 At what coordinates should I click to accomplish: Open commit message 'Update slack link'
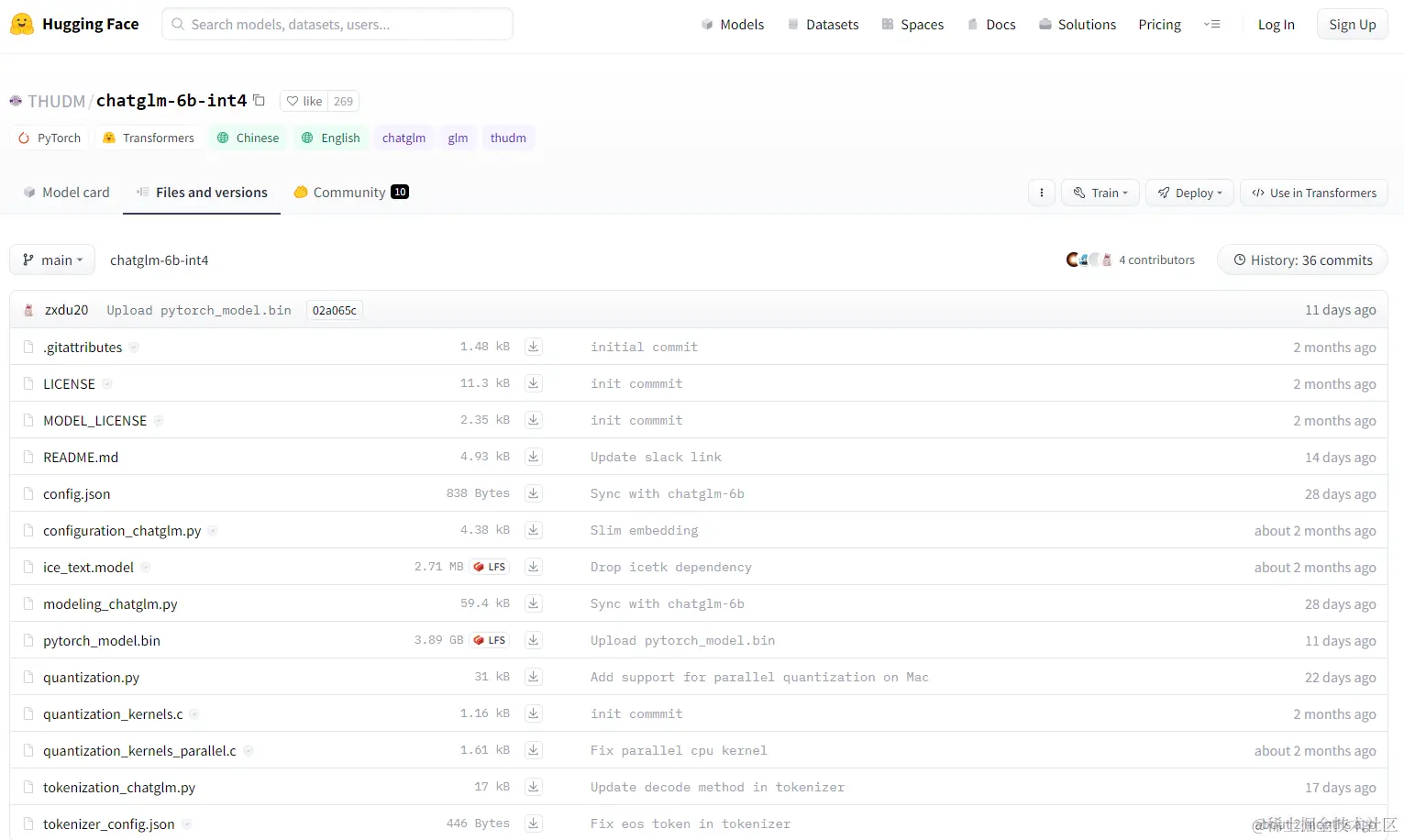[656, 457]
